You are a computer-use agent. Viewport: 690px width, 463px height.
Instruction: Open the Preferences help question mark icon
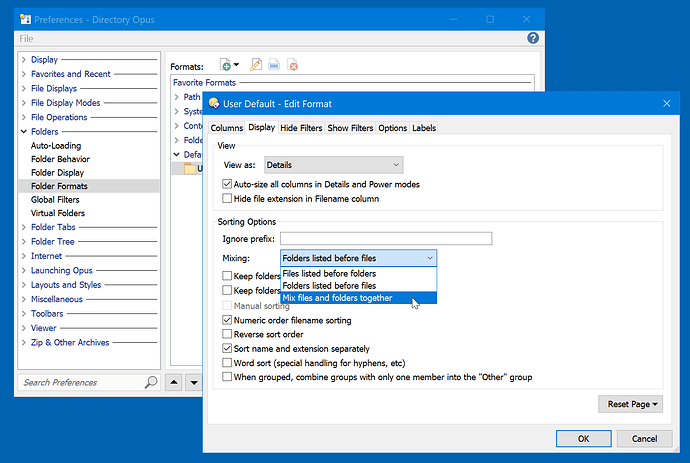tap(533, 38)
